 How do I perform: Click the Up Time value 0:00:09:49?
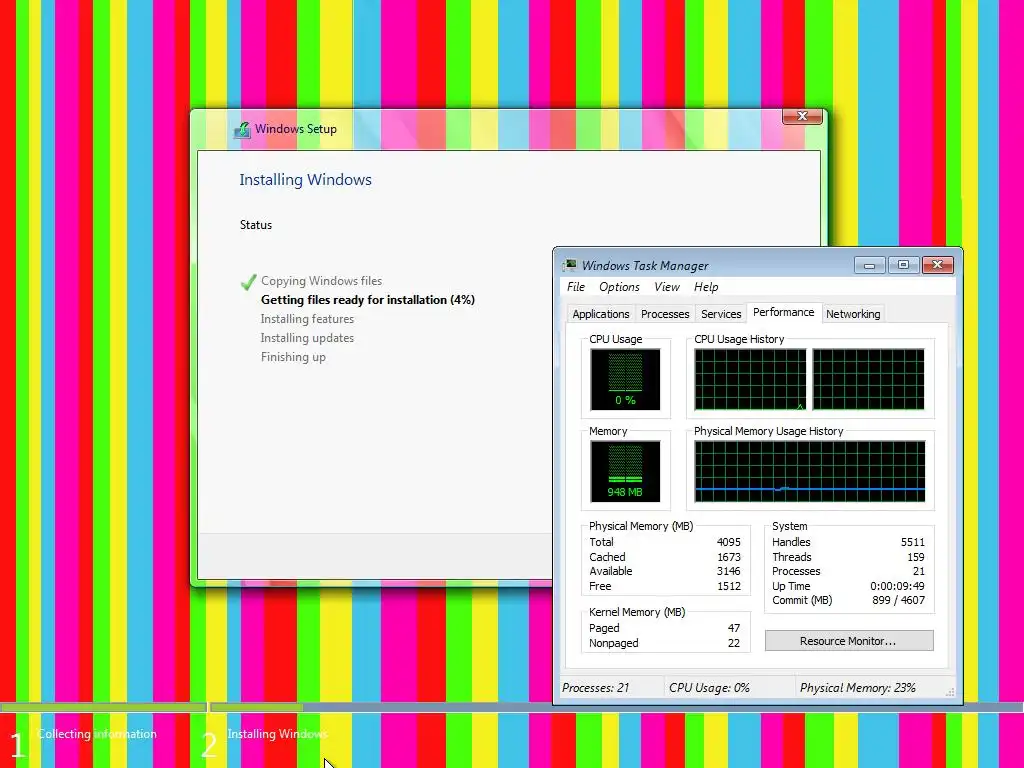coord(897,586)
